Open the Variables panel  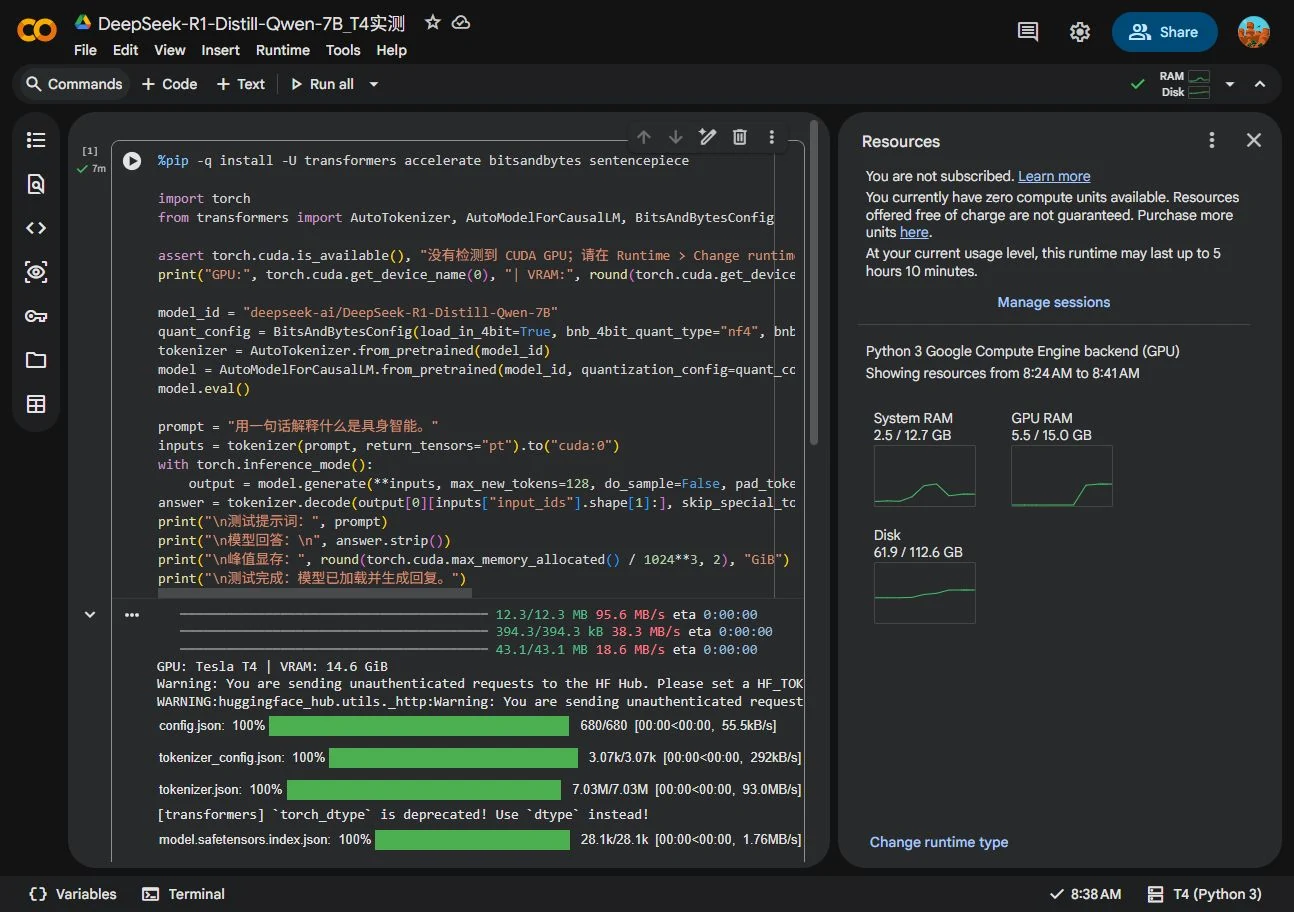[73, 894]
